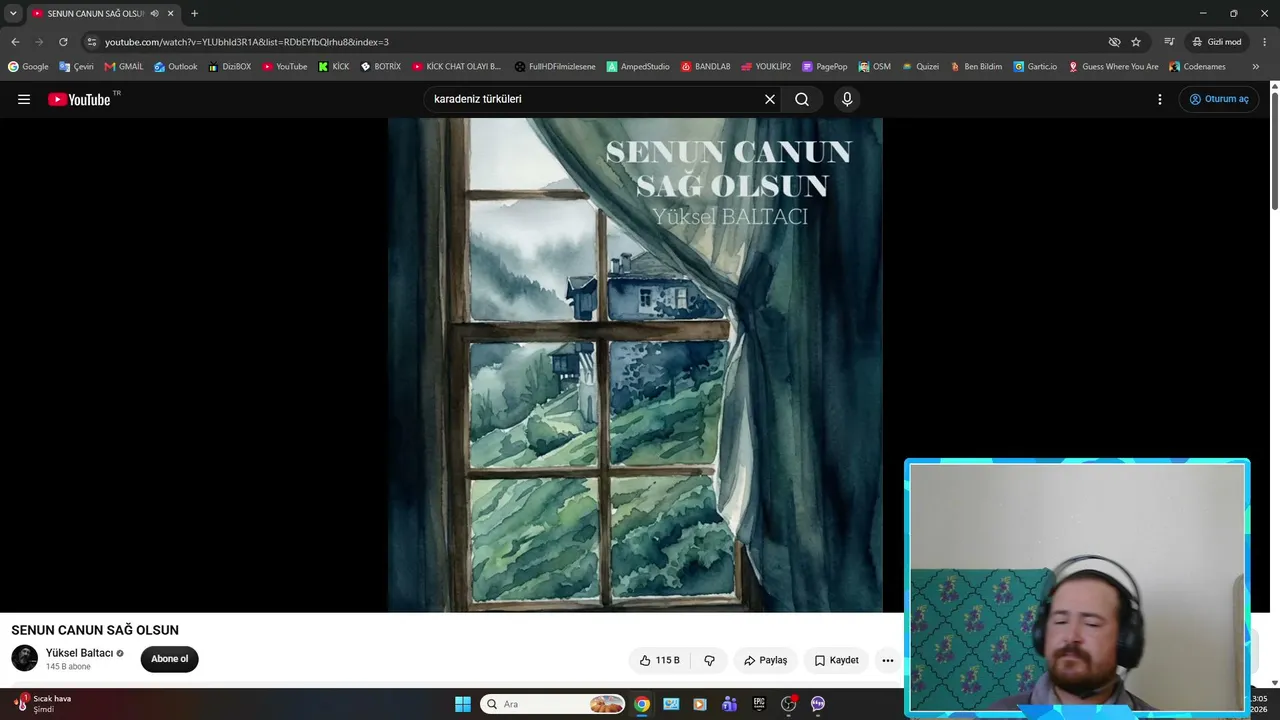Open more actions under the video
The width and height of the screenshot is (1280, 720).
point(888,660)
